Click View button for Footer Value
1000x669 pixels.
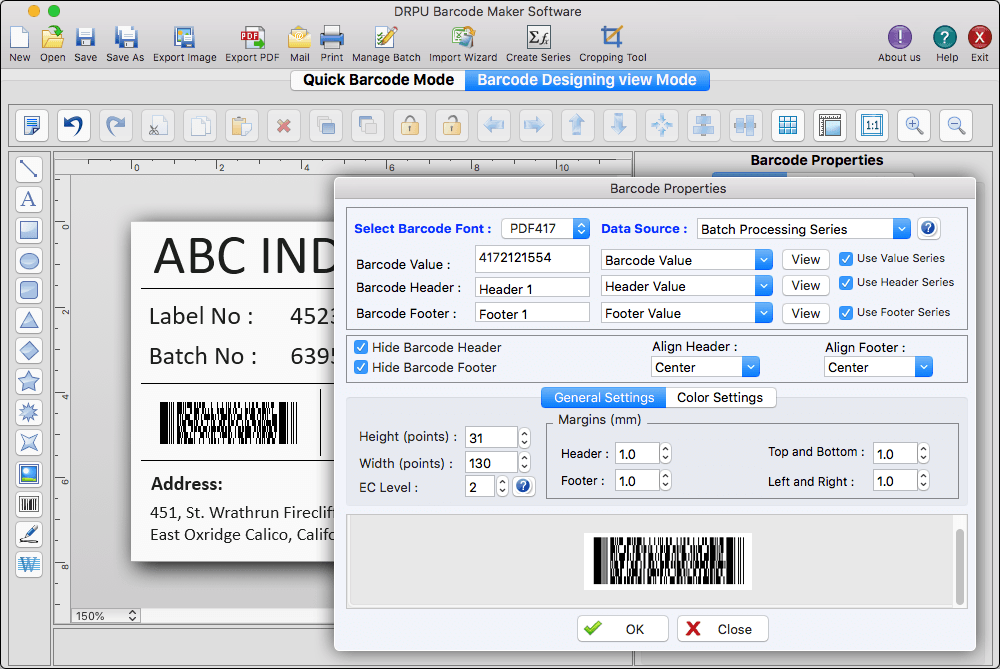(805, 313)
